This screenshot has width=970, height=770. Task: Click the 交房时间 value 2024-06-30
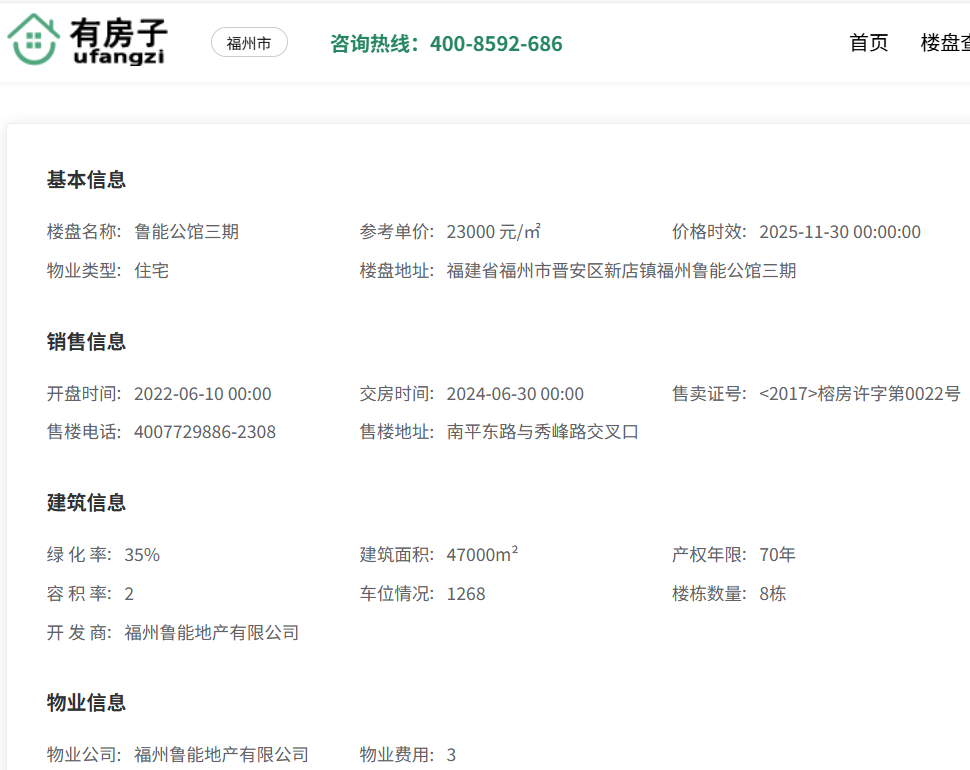[x=515, y=394]
